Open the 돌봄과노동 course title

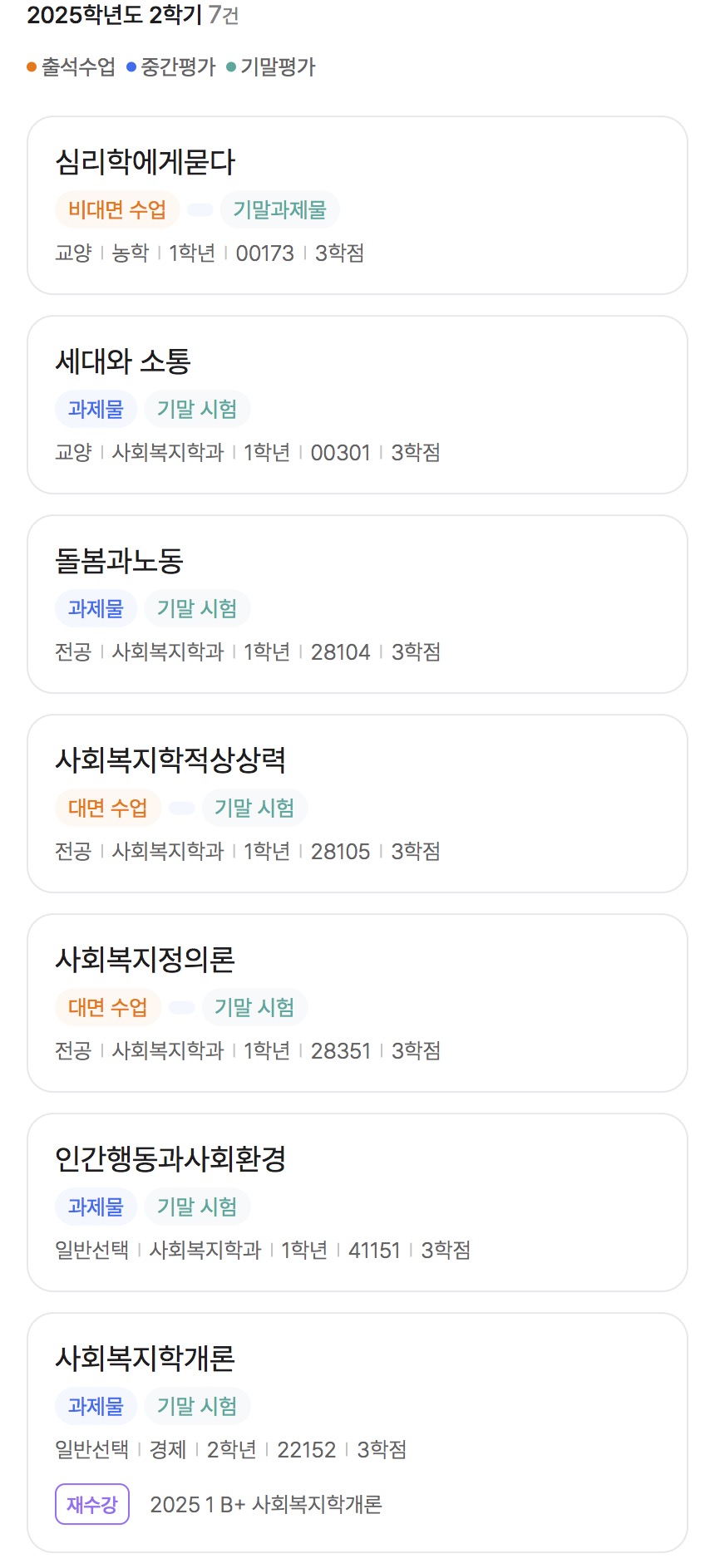(x=119, y=560)
